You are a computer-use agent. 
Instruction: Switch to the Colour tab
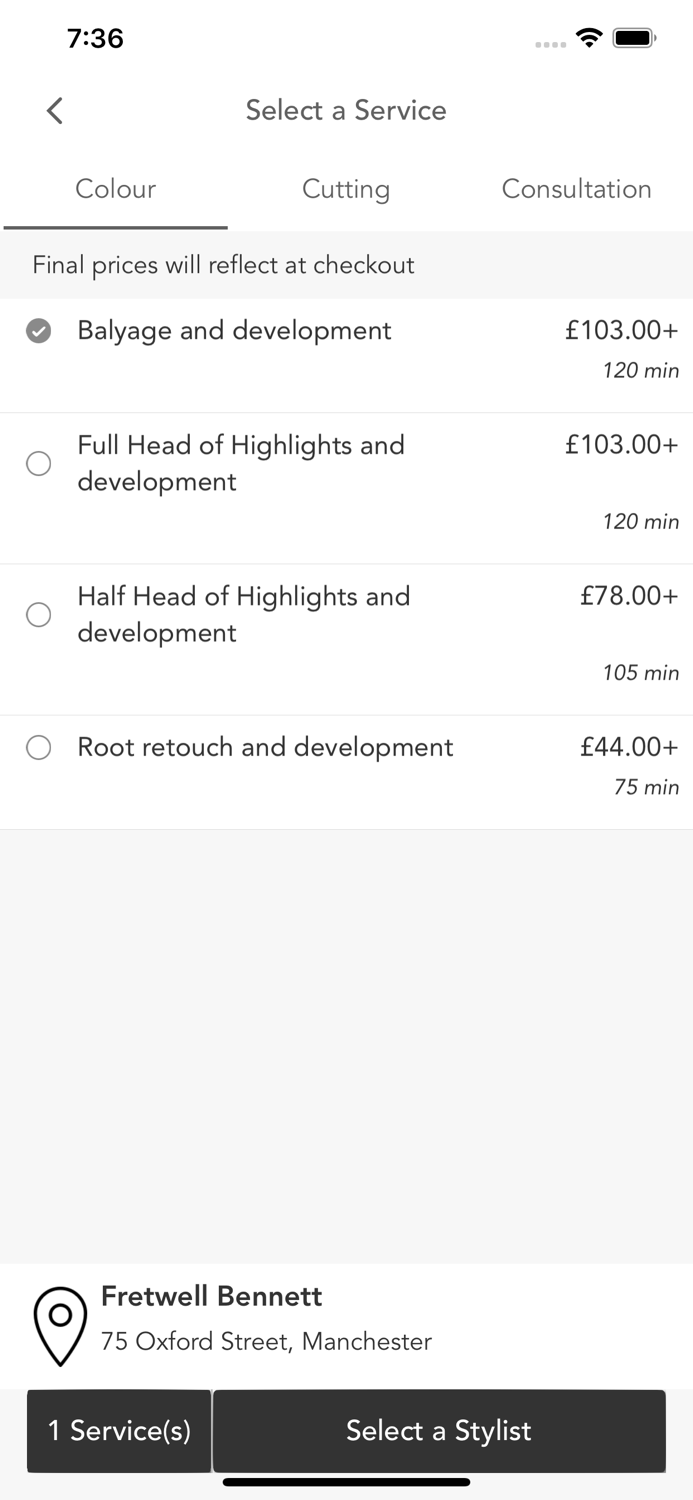(x=116, y=189)
